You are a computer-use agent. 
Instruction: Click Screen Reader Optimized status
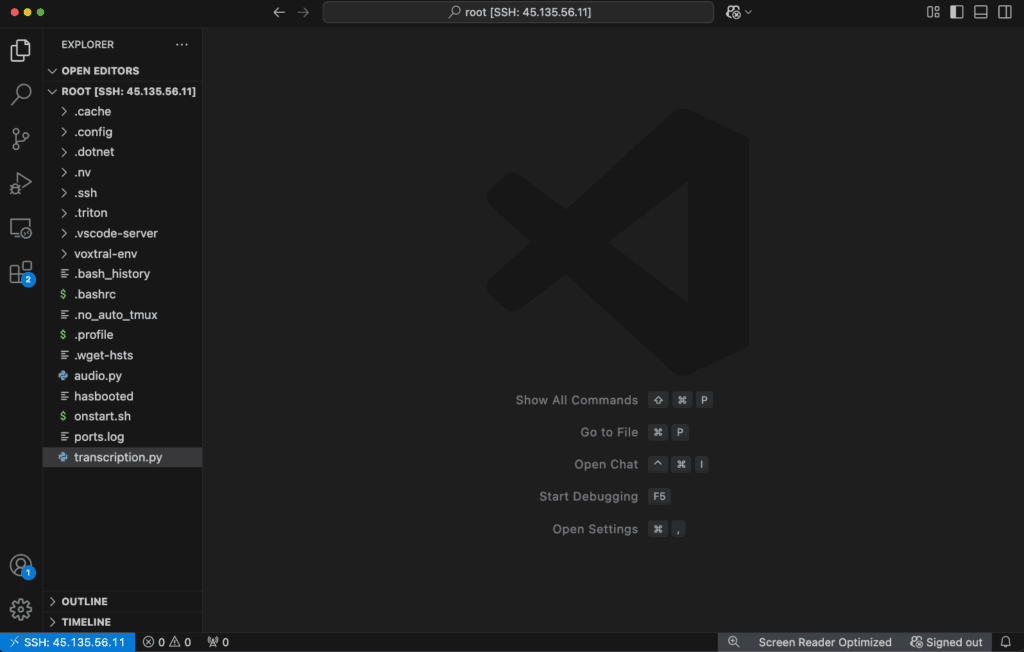825,642
